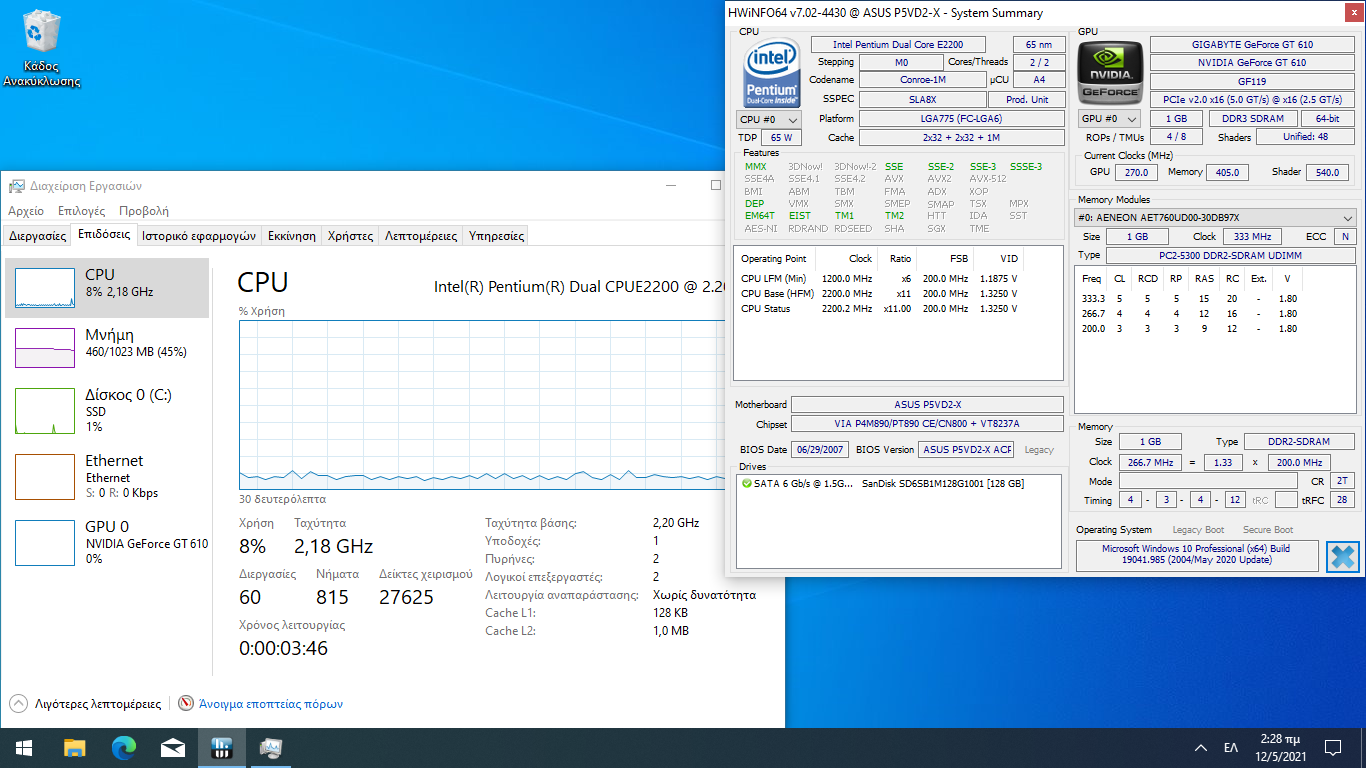Switch to the Λεπτομέρειες tab
The image size is (1366, 768).
421,236
